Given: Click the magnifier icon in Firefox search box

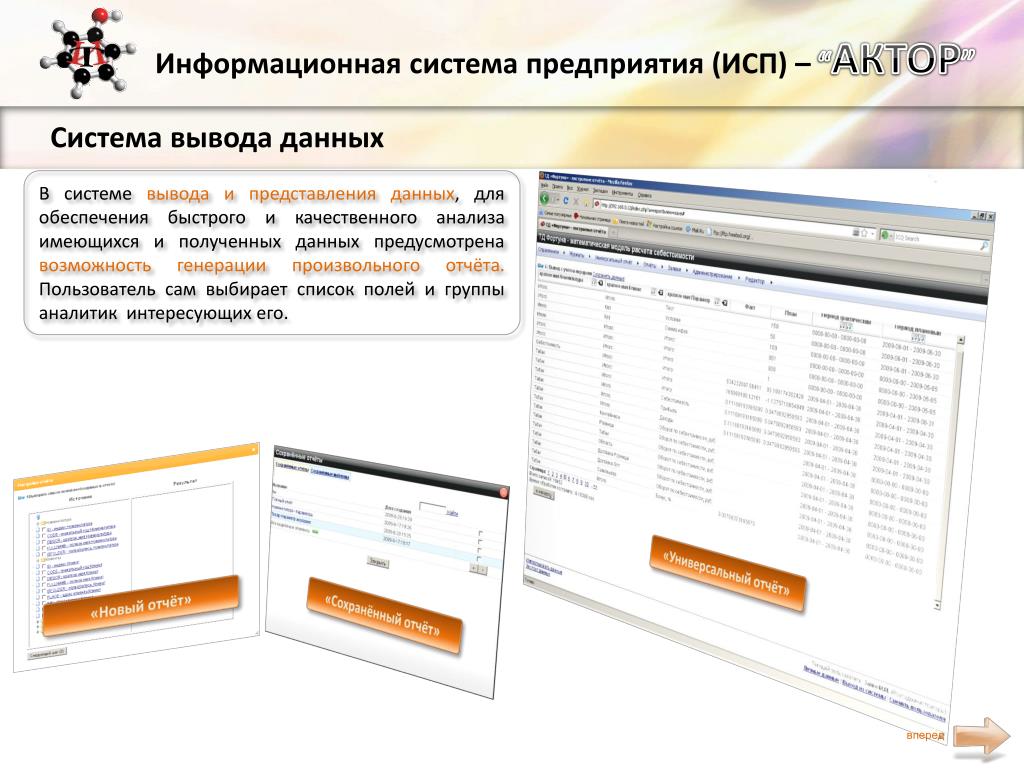Looking at the screenshot, I should pos(984,246).
